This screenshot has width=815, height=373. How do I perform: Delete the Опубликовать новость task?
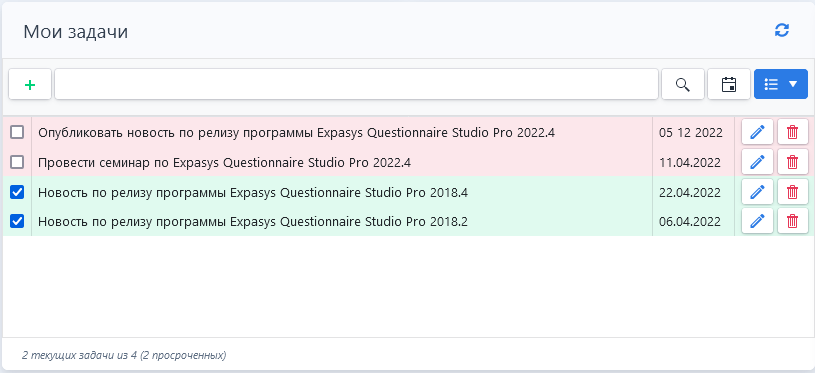[793, 132]
